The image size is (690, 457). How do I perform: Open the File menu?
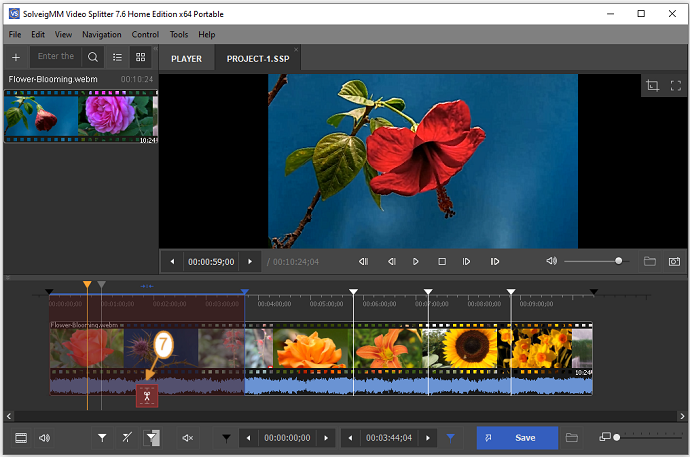tap(15, 34)
